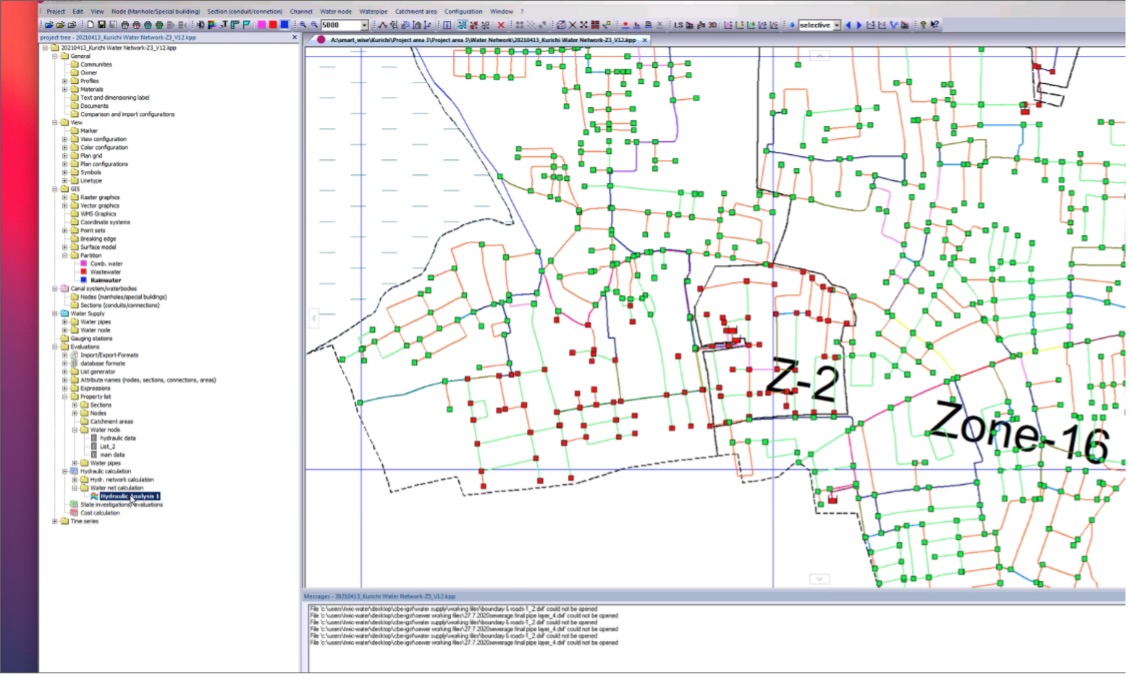Click the red X delete toolbar icon
This screenshot has height=678, width=1130.
click(501, 24)
